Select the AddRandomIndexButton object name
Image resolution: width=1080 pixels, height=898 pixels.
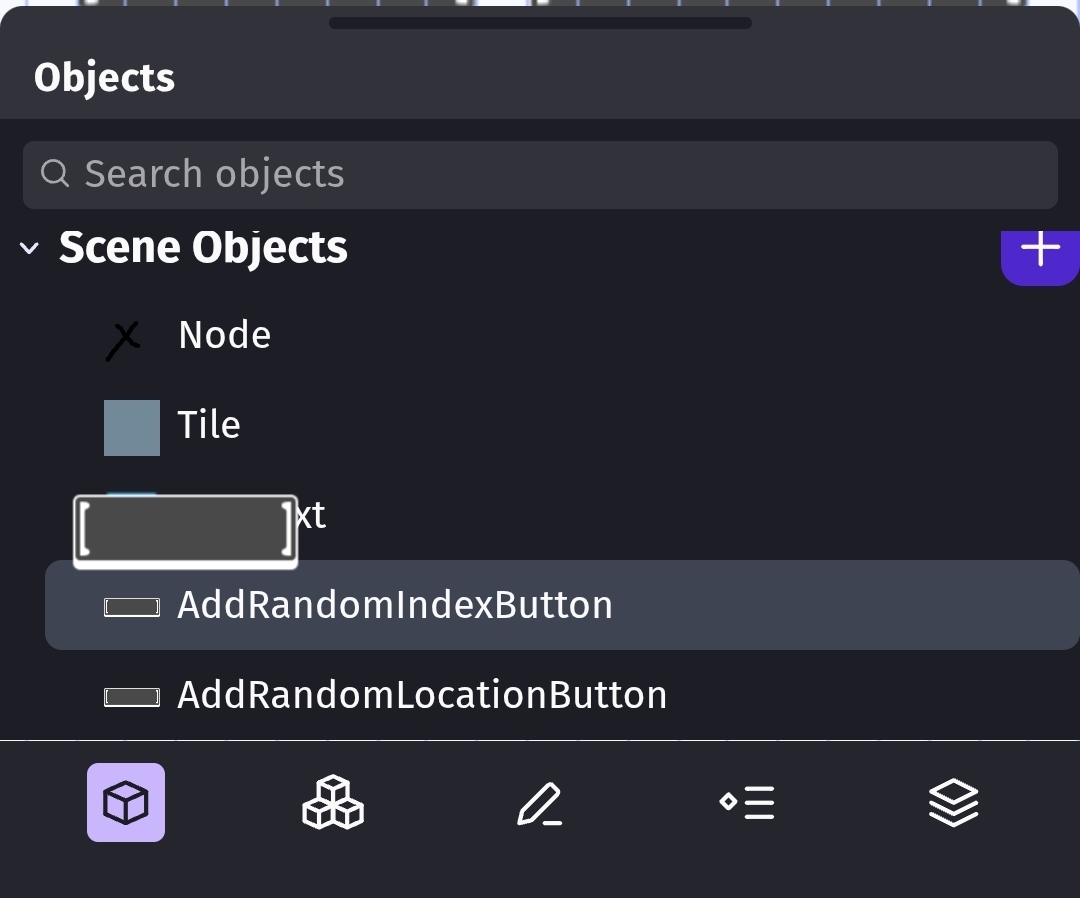click(x=395, y=605)
